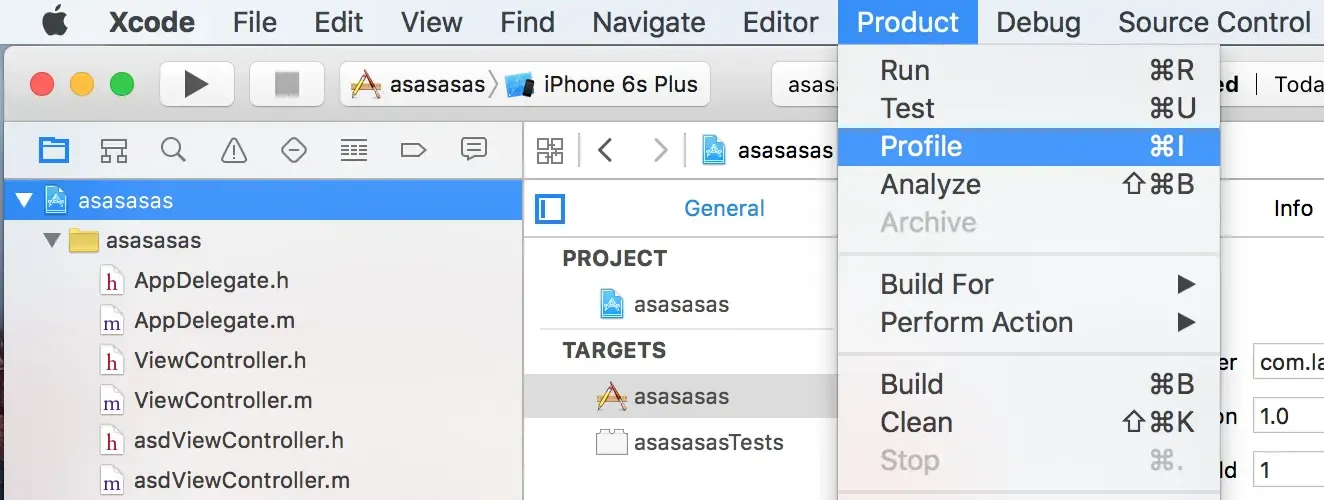Open the Report navigator speech bubble icon
The width and height of the screenshot is (1324, 500).
coord(473,150)
